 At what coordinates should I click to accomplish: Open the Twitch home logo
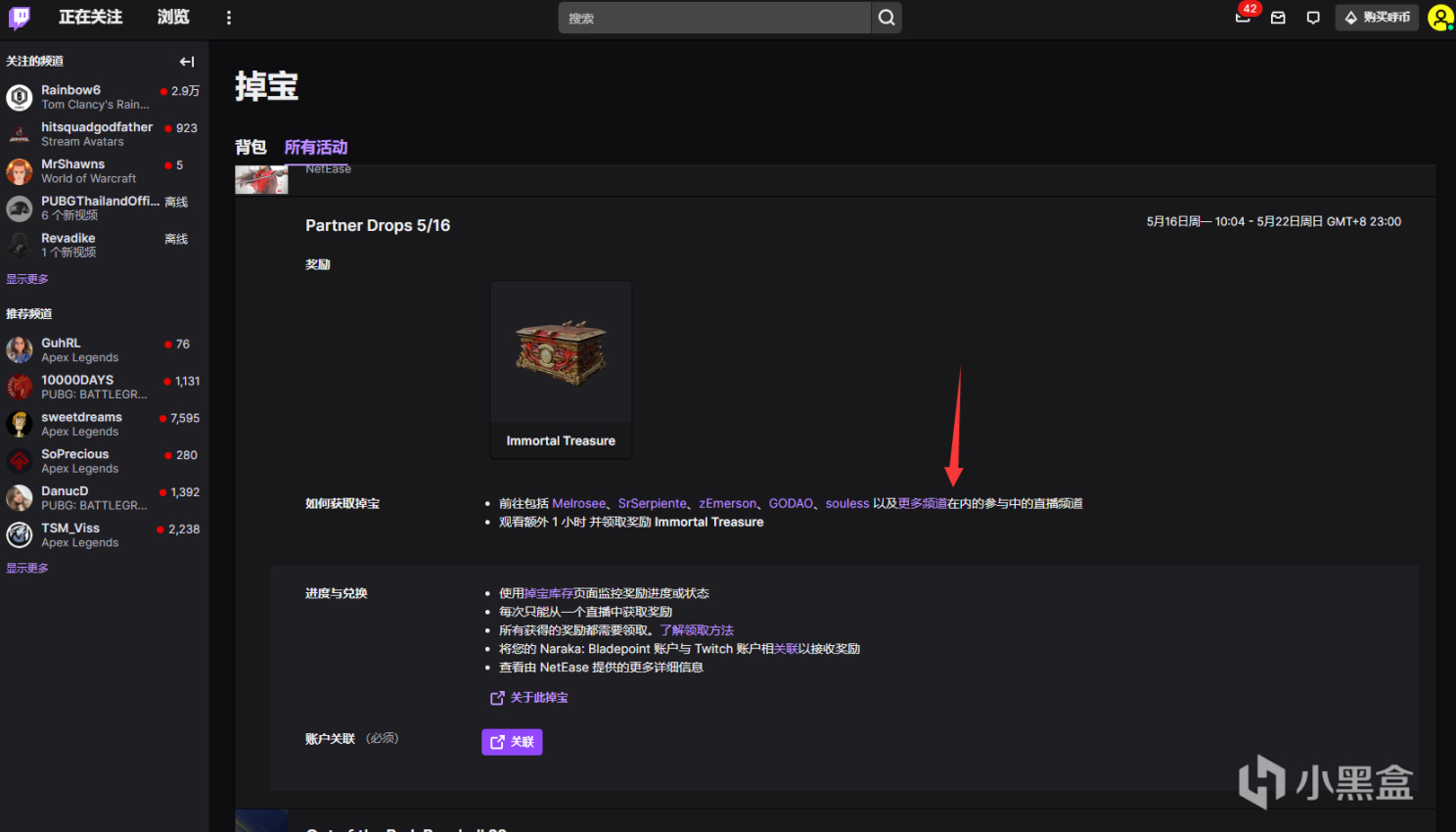[20, 18]
